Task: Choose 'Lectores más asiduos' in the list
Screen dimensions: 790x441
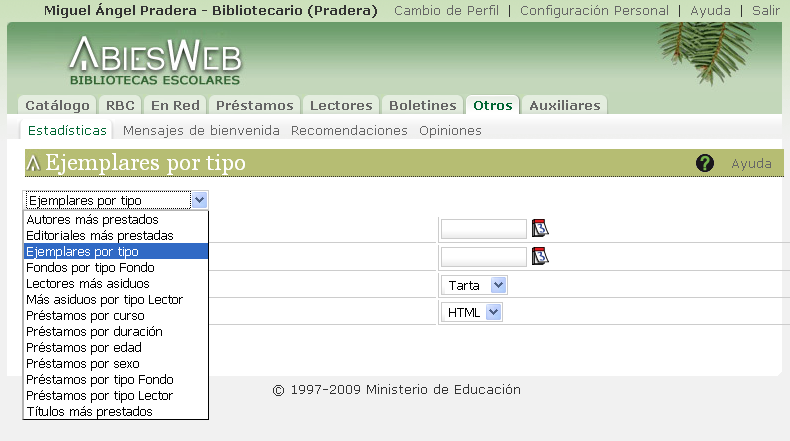Action: tap(116, 284)
